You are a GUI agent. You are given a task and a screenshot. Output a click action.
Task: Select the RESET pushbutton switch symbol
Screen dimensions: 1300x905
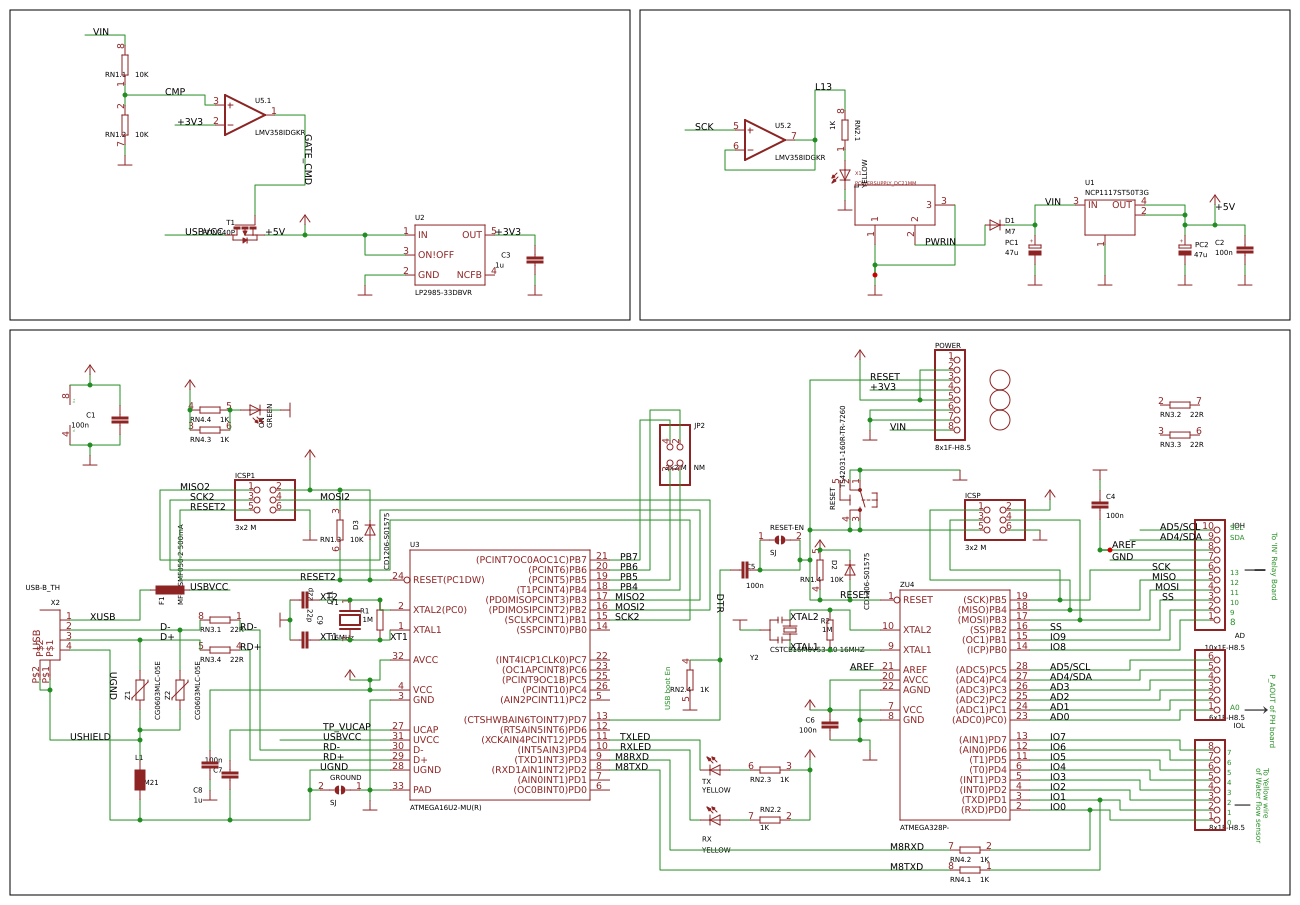point(858,495)
